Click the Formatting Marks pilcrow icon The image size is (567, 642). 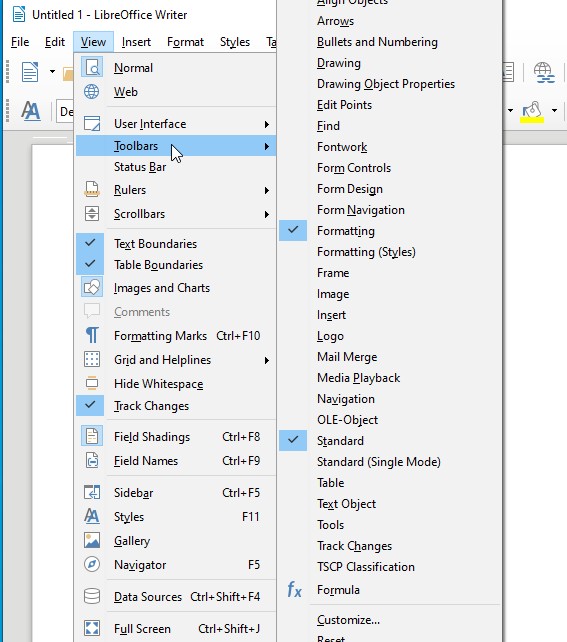(92, 335)
